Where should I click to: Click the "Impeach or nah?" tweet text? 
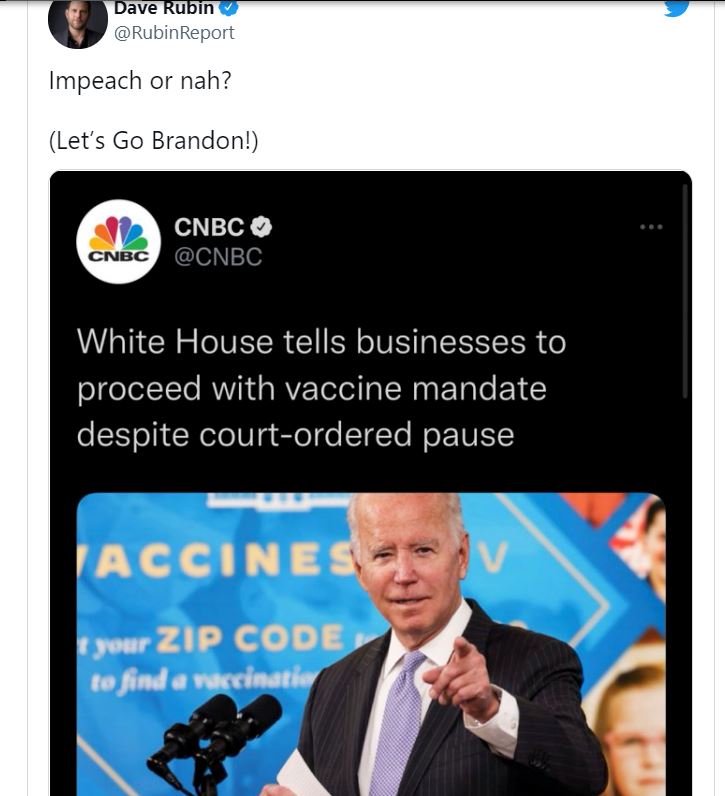point(140,81)
